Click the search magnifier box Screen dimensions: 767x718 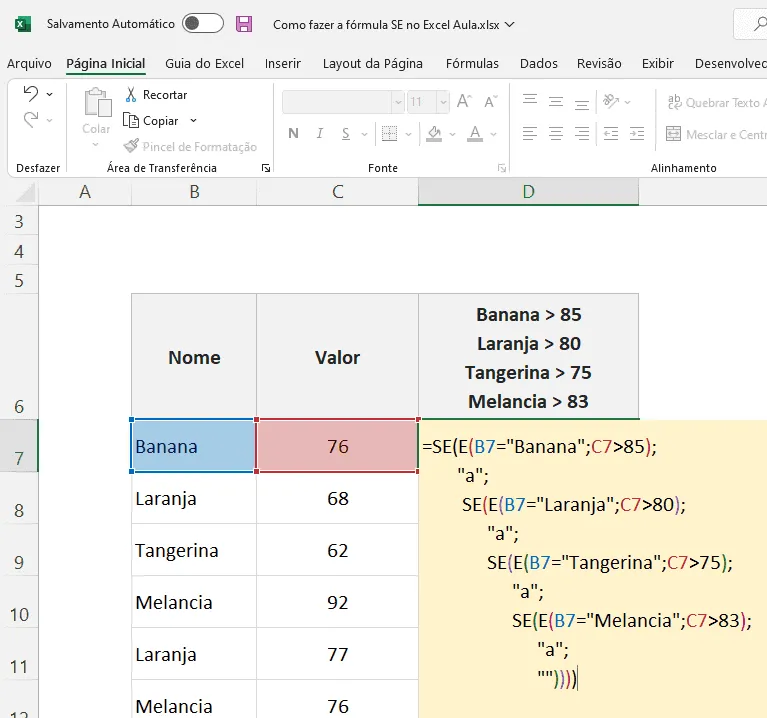(753, 23)
